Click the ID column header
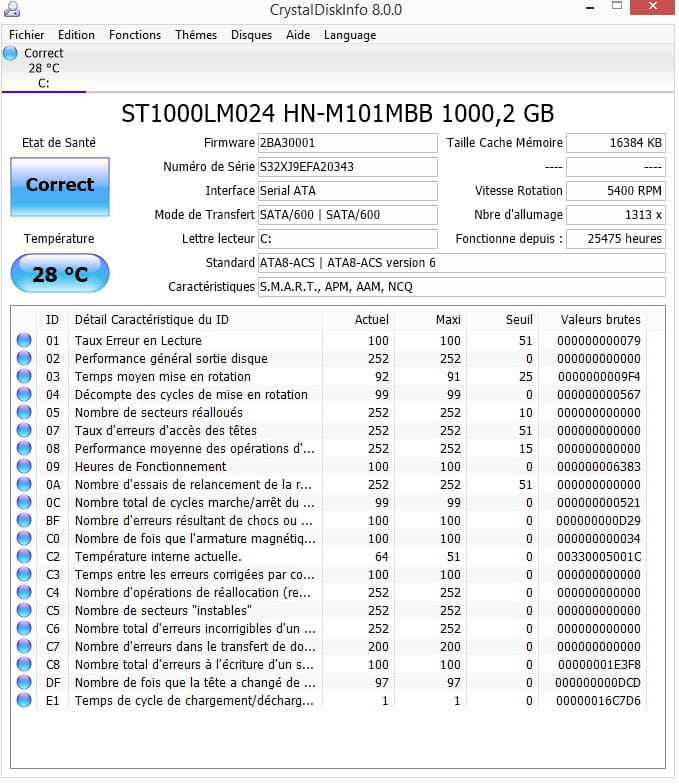The width and height of the screenshot is (679, 784). pos(52,320)
